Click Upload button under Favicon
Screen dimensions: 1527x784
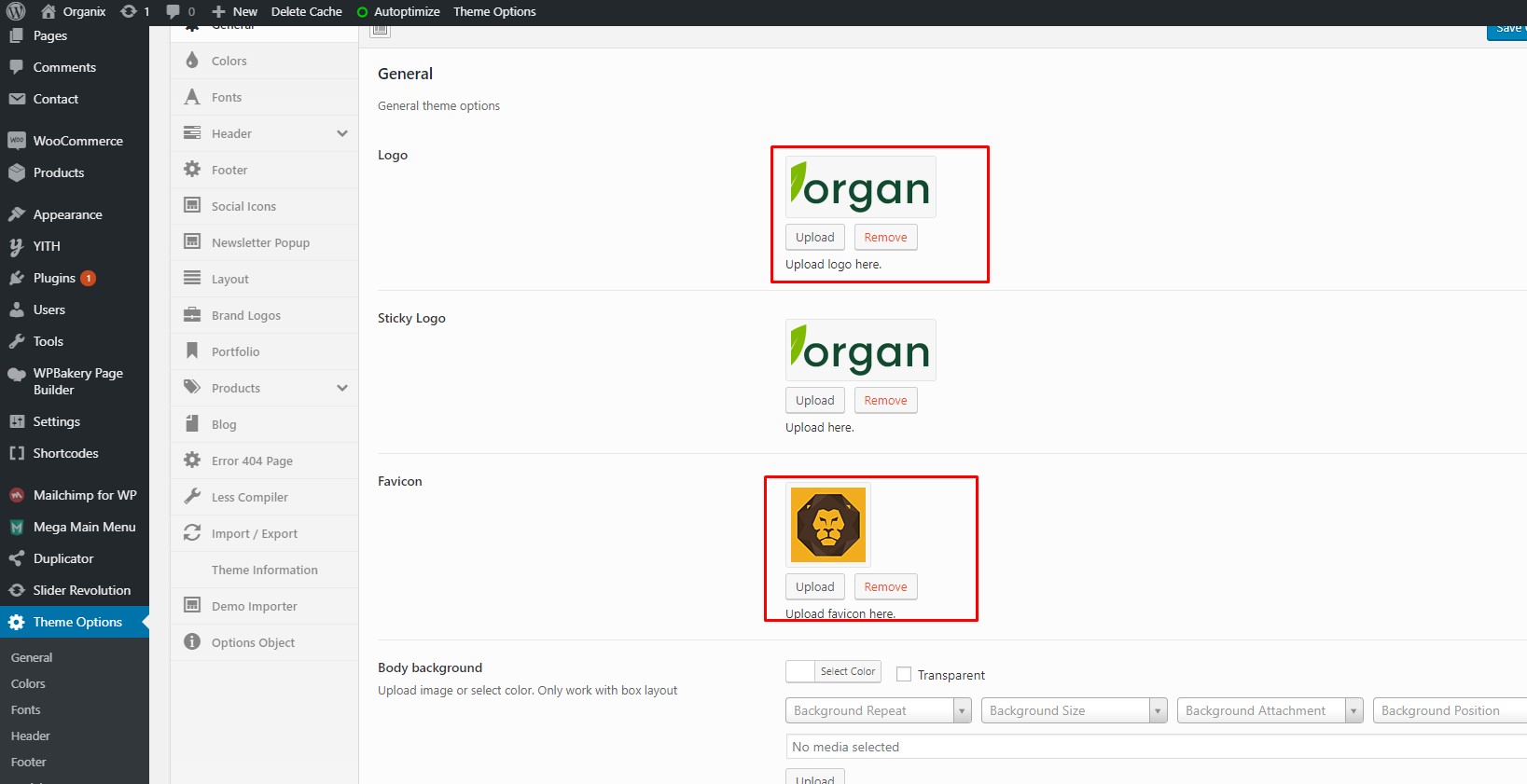coord(815,586)
